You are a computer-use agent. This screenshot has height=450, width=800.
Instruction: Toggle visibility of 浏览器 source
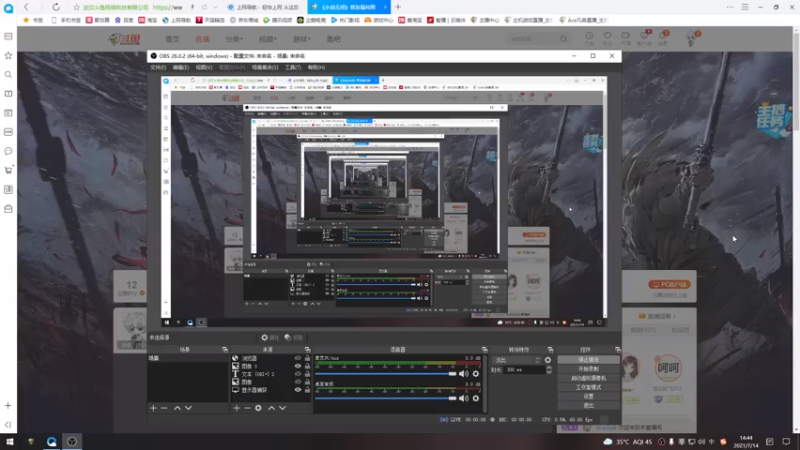tap(298, 358)
